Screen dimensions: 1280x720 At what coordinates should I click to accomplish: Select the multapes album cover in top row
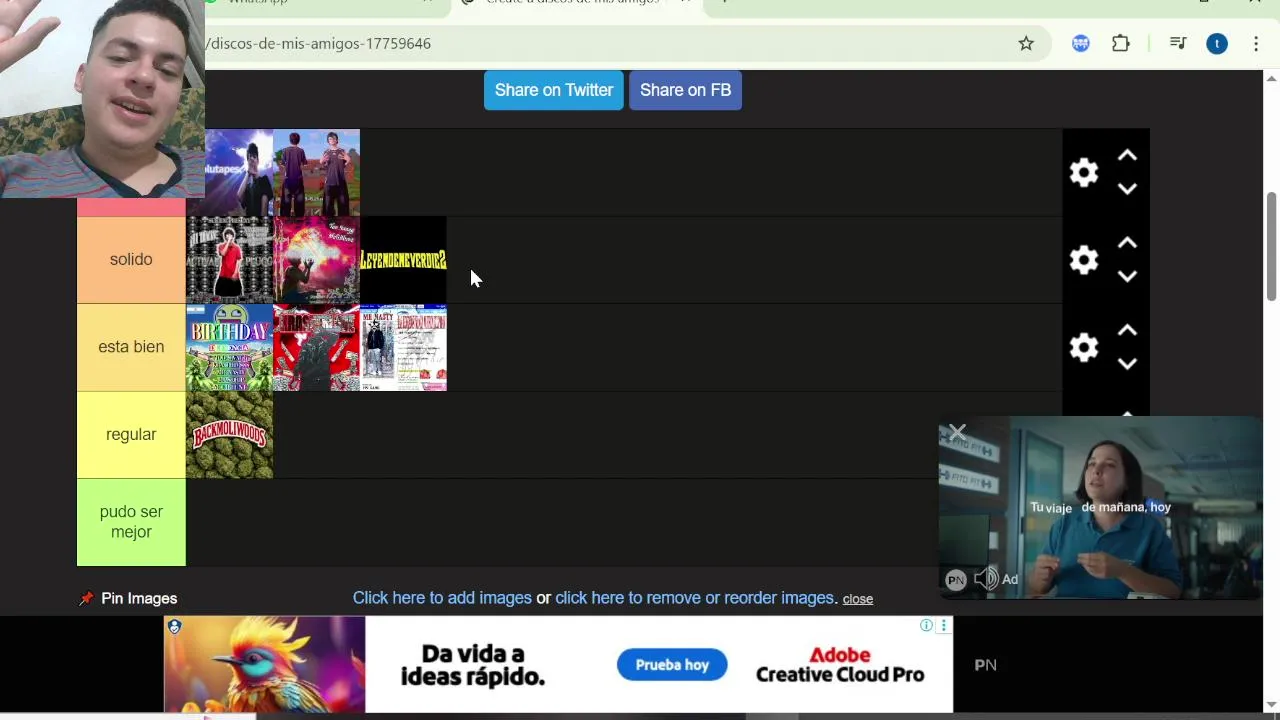click(239, 173)
